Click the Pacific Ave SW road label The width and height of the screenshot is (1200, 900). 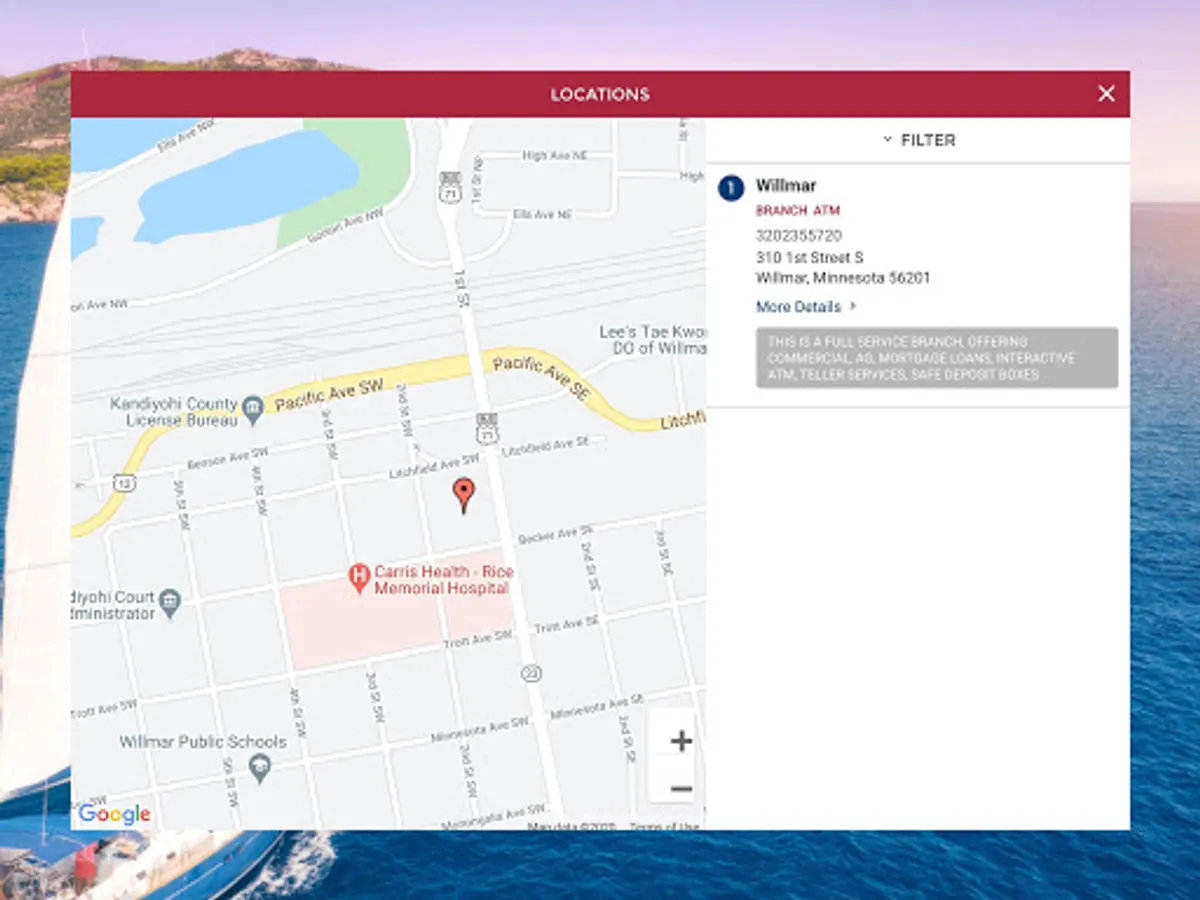[x=330, y=395]
